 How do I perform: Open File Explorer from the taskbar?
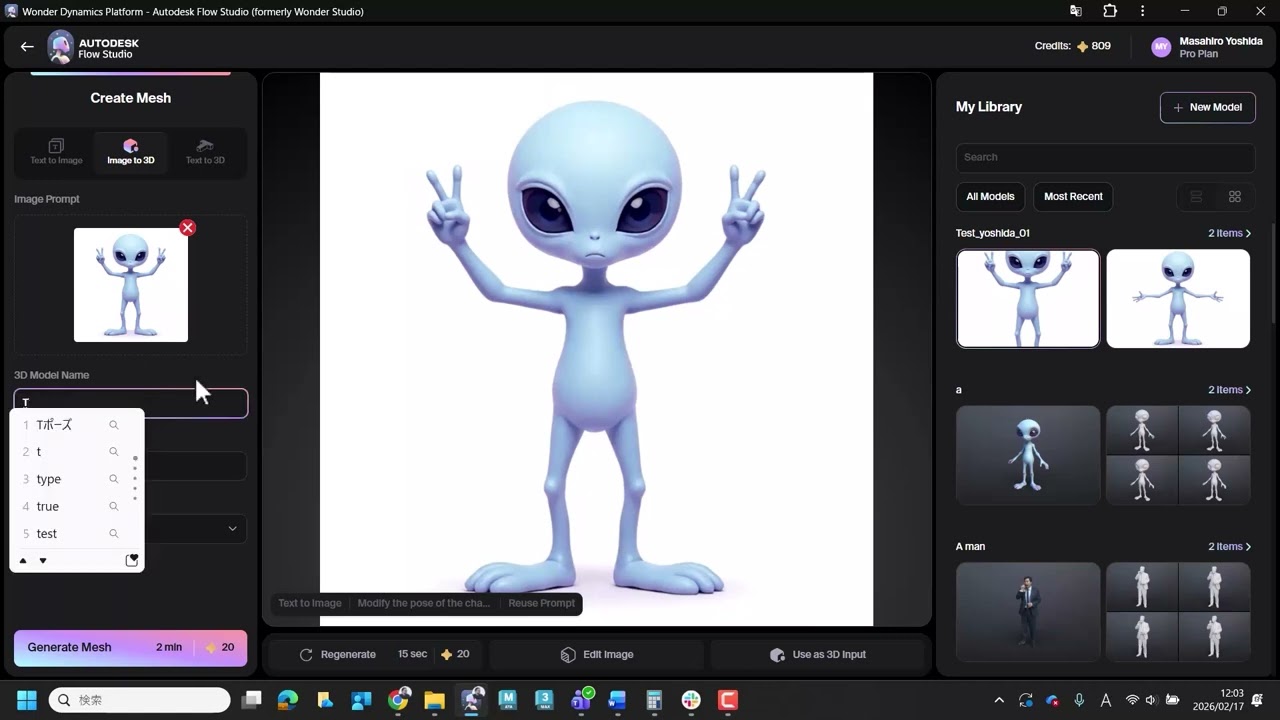pos(434,700)
